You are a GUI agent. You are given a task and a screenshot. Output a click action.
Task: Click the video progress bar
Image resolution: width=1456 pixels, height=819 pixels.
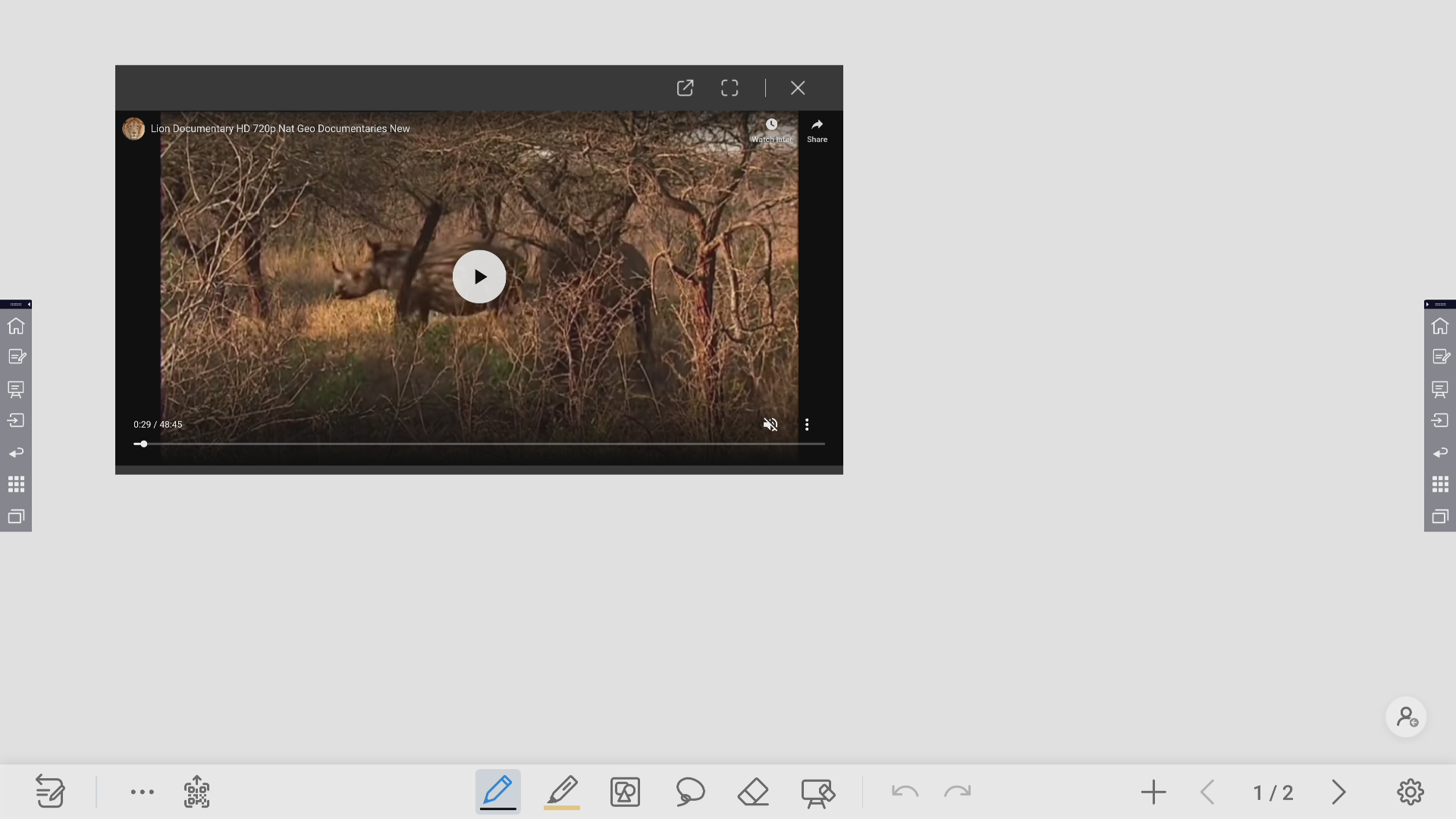[479, 444]
